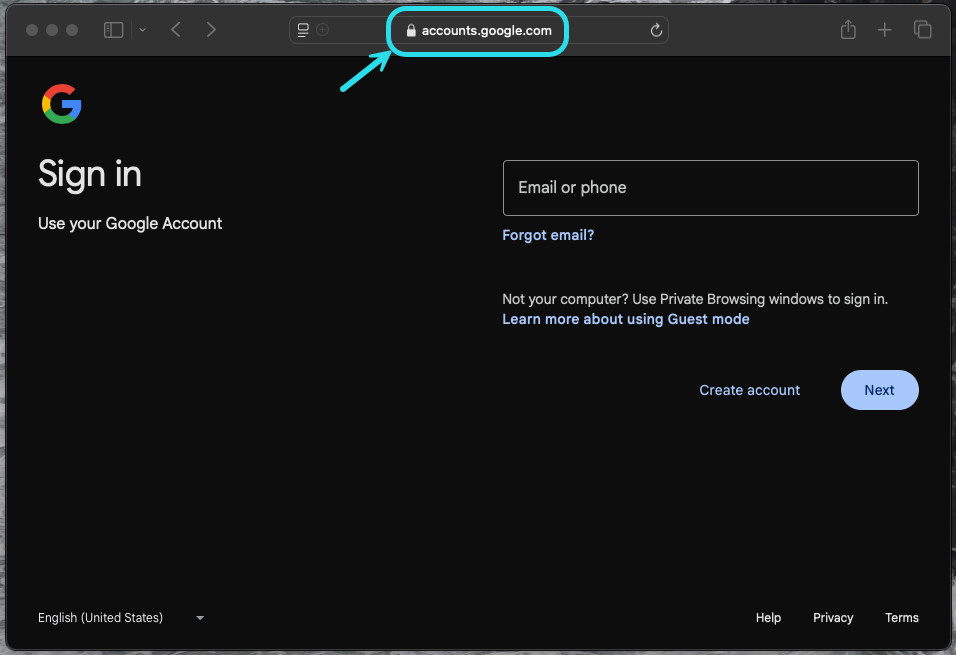
Task: Open Learn more about using Guest mode
Action: [625, 319]
